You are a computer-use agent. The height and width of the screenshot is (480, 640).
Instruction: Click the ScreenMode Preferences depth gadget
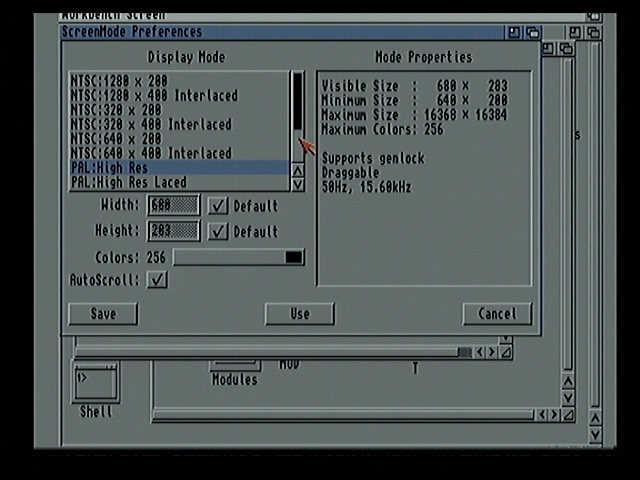click(532, 32)
